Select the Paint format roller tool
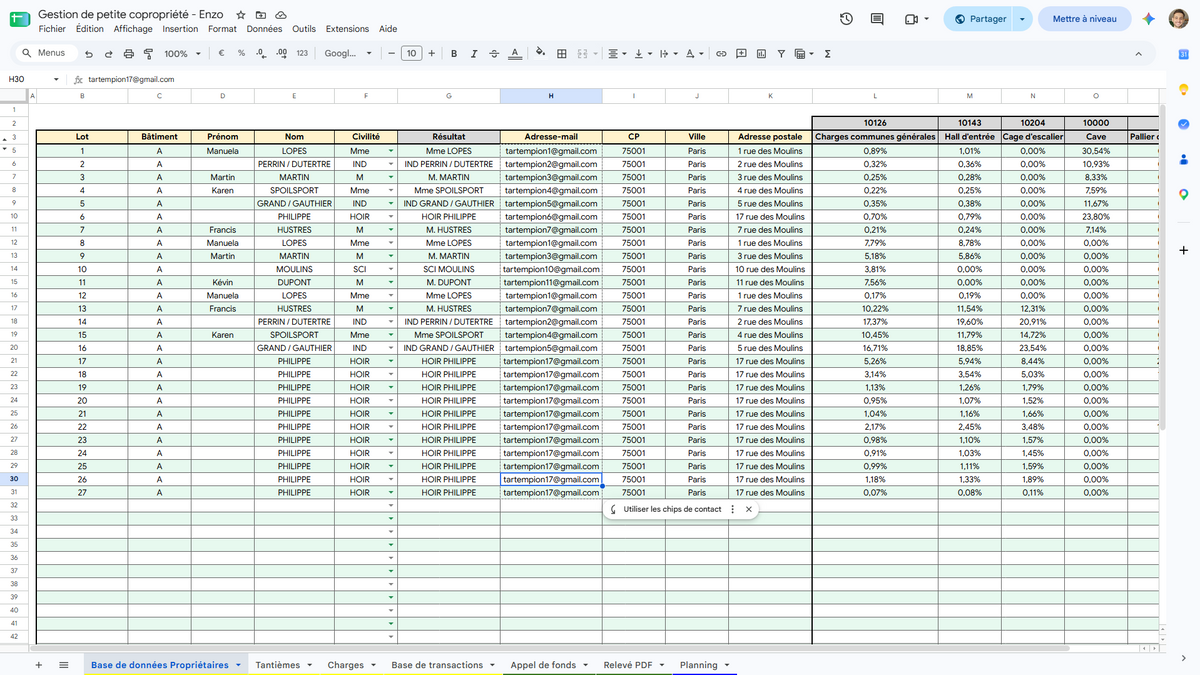 click(148, 54)
